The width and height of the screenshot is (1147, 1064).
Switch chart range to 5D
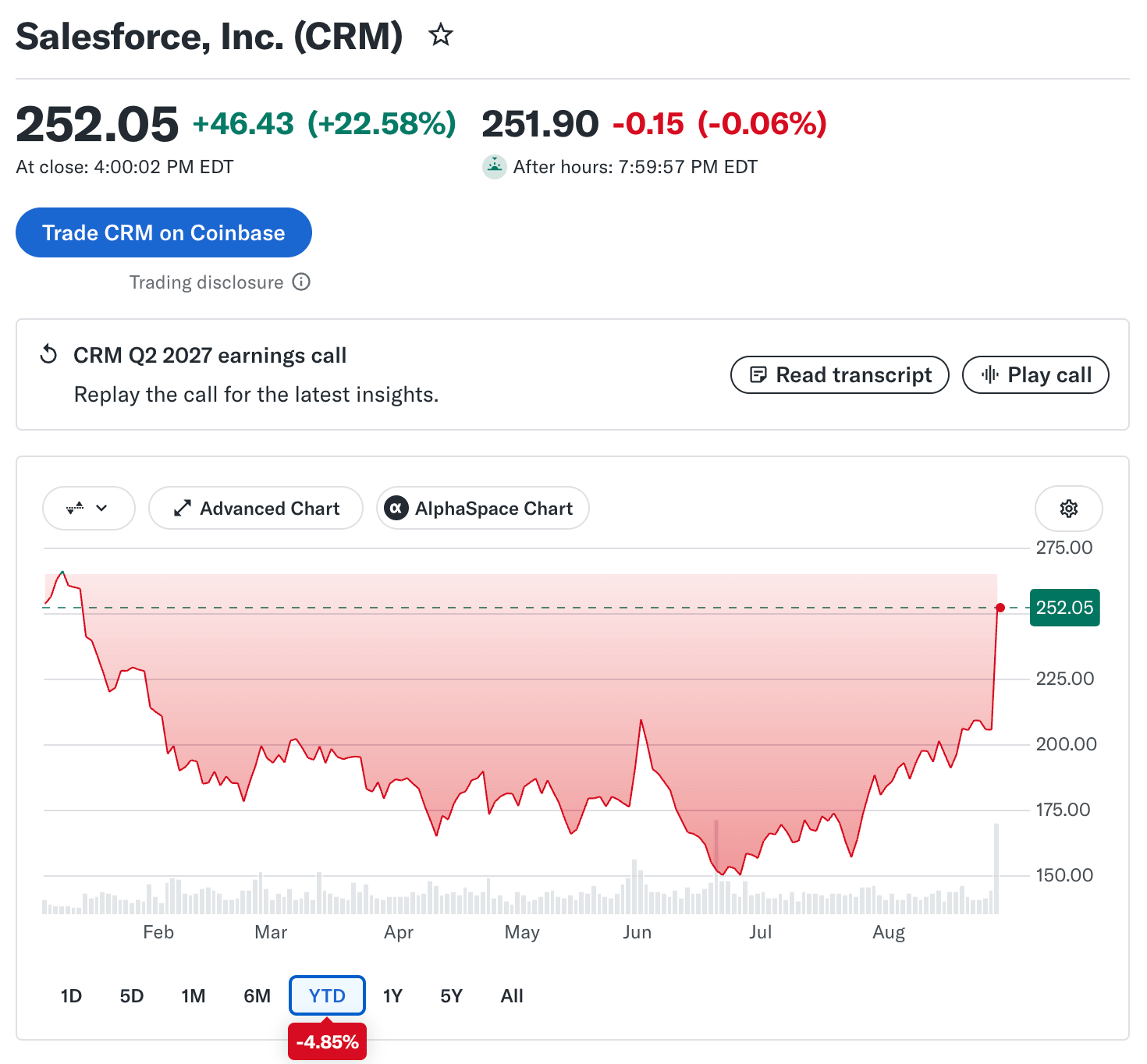pyautogui.click(x=132, y=996)
